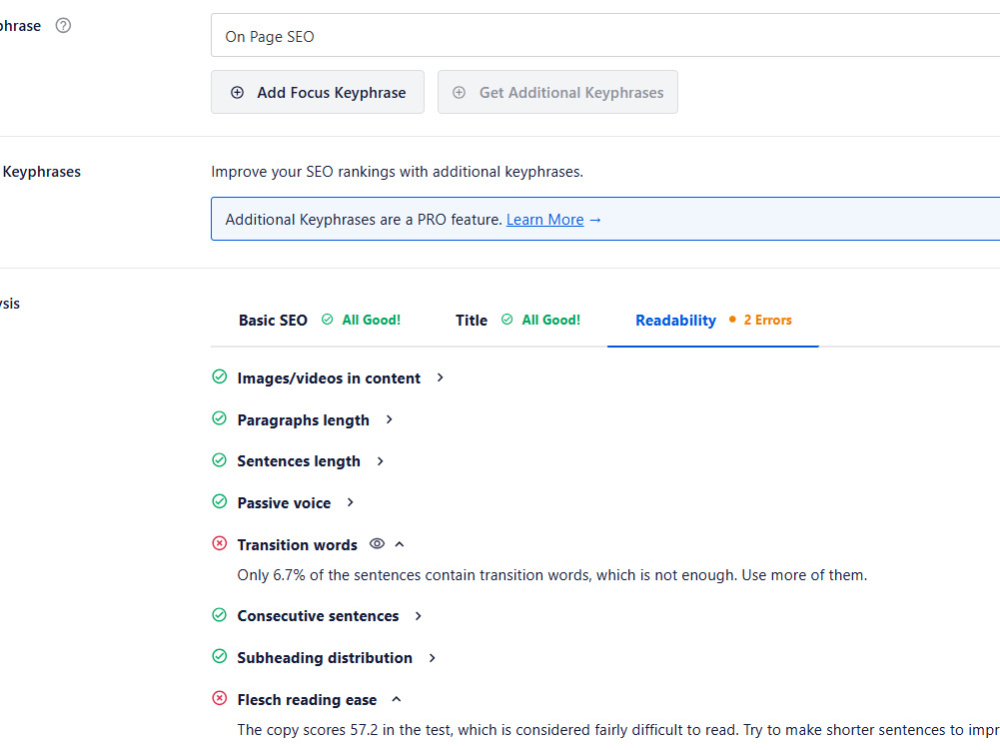Click the Basic SEO All Good check icon
Viewport: 1000px width, 750px height.
click(327, 320)
